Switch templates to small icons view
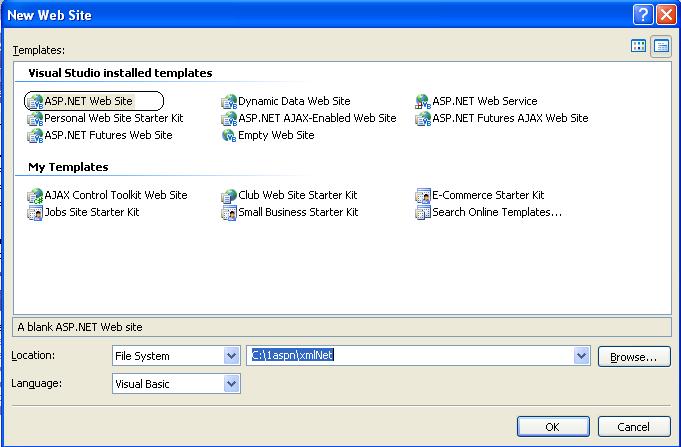This screenshot has height=447, width=681. 661,46
